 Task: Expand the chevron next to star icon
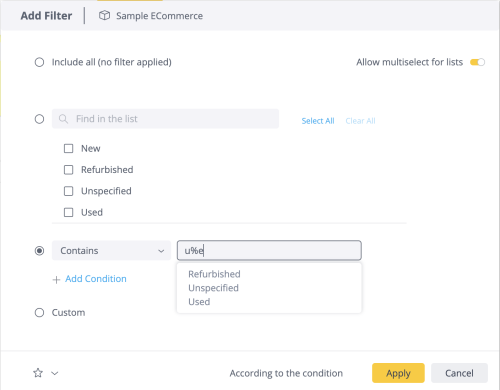click(55, 373)
